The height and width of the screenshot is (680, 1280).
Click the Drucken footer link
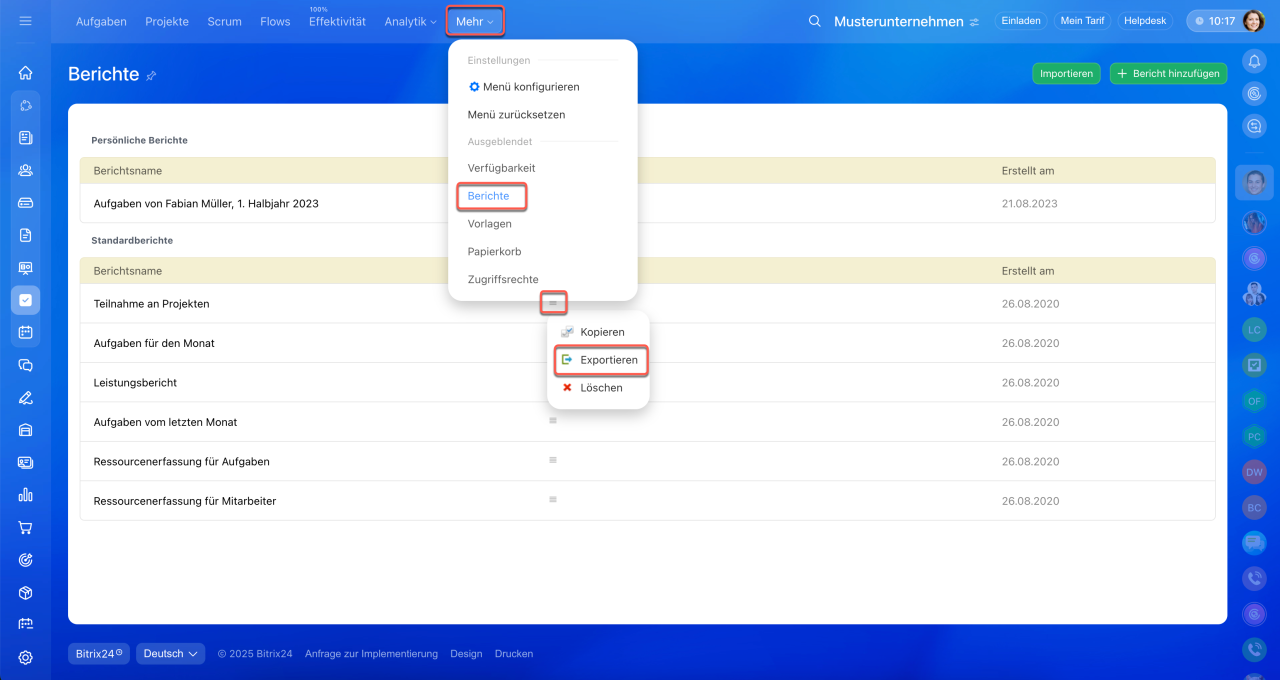click(x=514, y=654)
